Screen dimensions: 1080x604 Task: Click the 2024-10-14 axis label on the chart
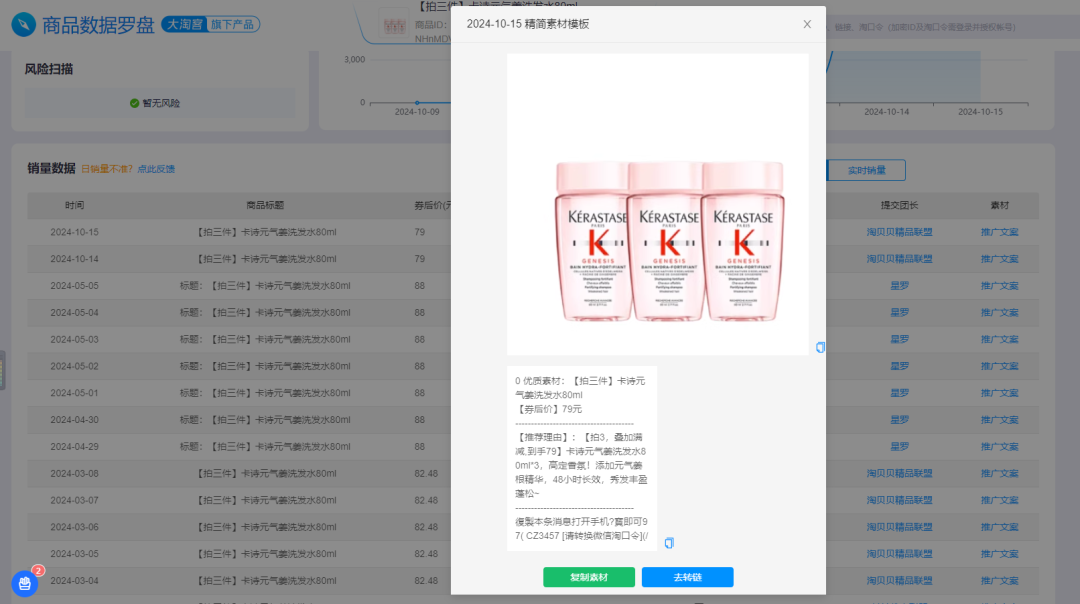886,112
